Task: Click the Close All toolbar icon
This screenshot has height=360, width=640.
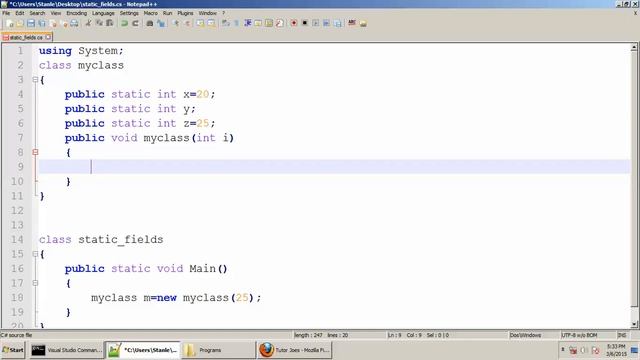Action: pyautogui.click(x=64, y=23)
